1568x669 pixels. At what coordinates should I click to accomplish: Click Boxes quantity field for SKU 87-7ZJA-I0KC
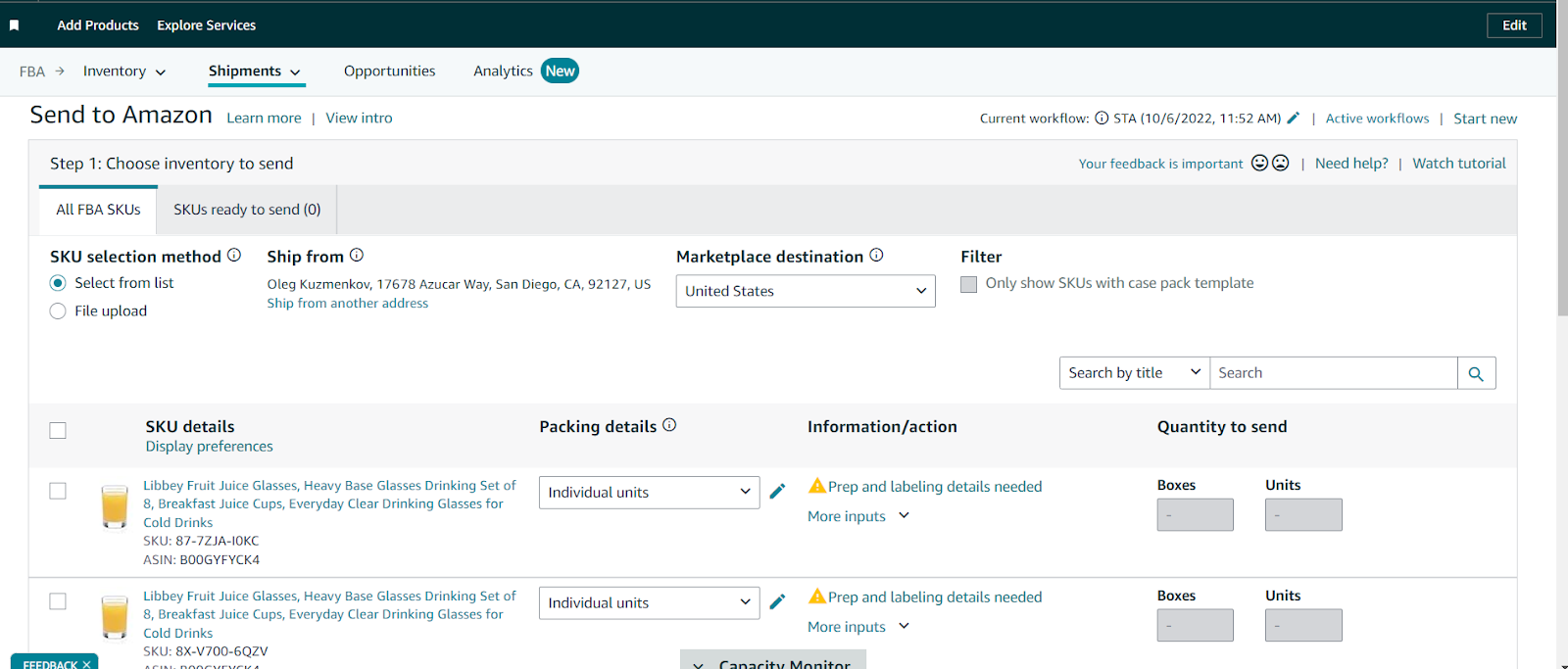pos(1195,515)
